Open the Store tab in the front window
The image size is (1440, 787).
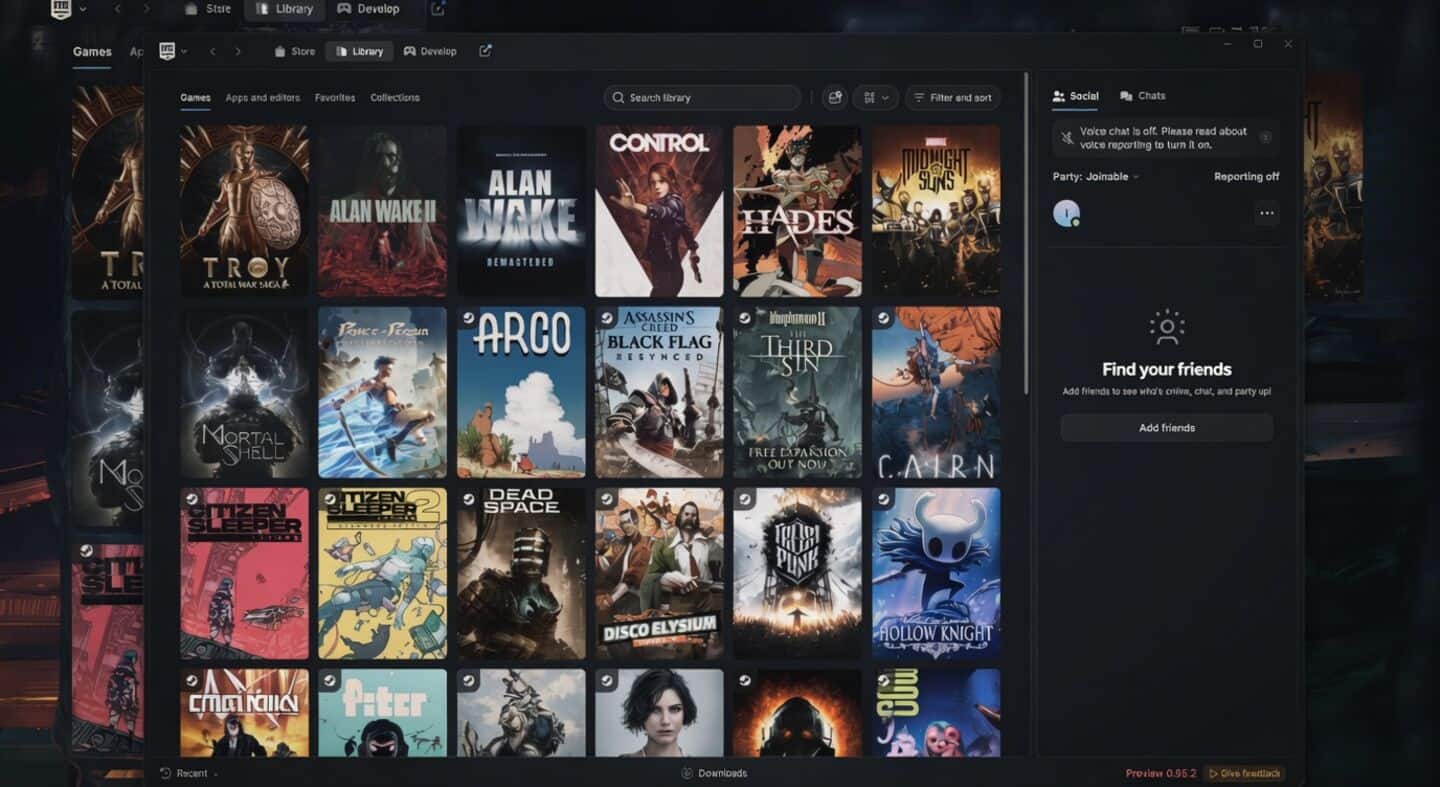pyautogui.click(x=295, y=52)
